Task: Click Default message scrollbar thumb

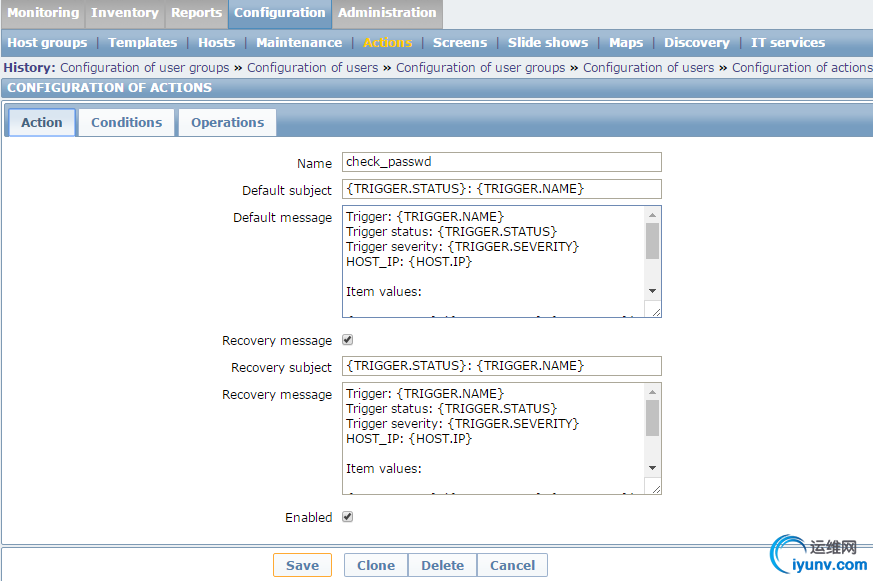Action: pyautogui.click(x=653, y=241)
